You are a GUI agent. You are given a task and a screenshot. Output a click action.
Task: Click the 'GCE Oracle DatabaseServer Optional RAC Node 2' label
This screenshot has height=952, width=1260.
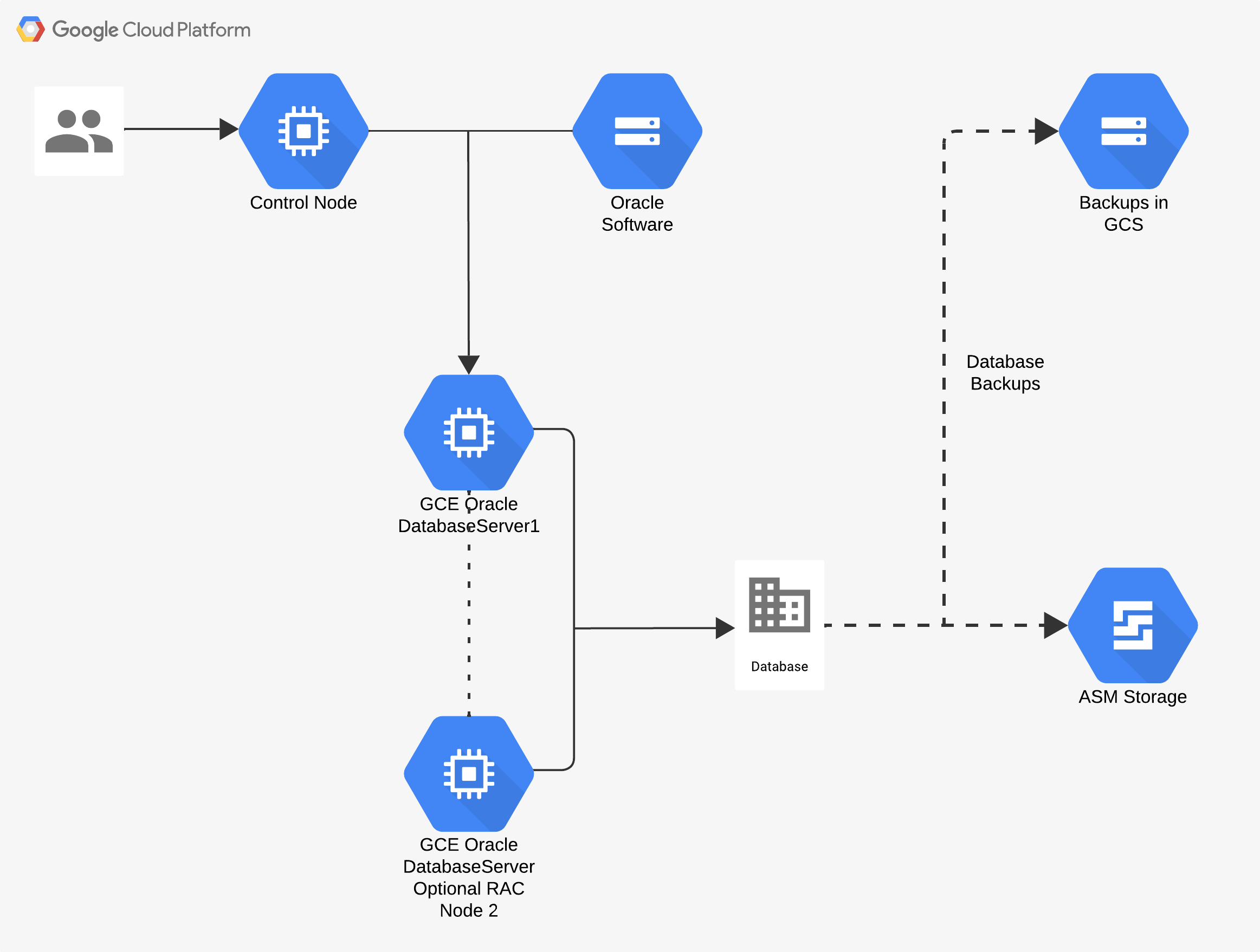point(469,877)
